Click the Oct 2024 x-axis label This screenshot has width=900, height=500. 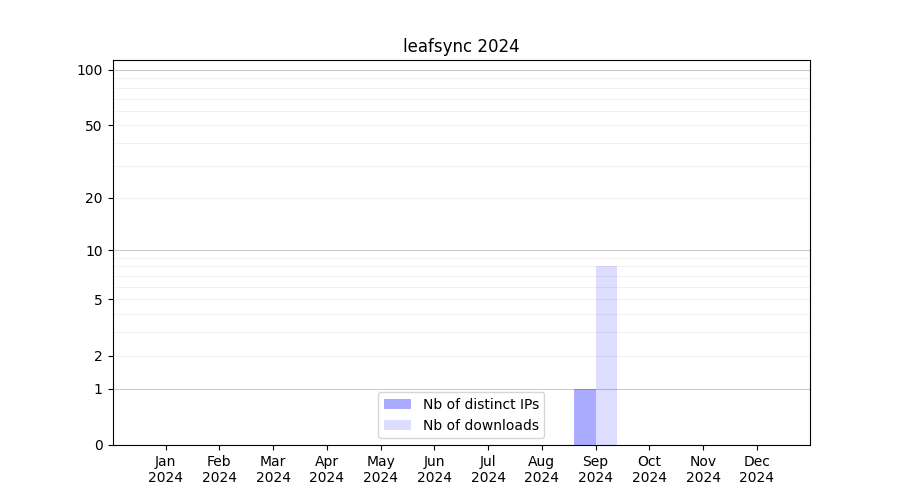(649, 469)
